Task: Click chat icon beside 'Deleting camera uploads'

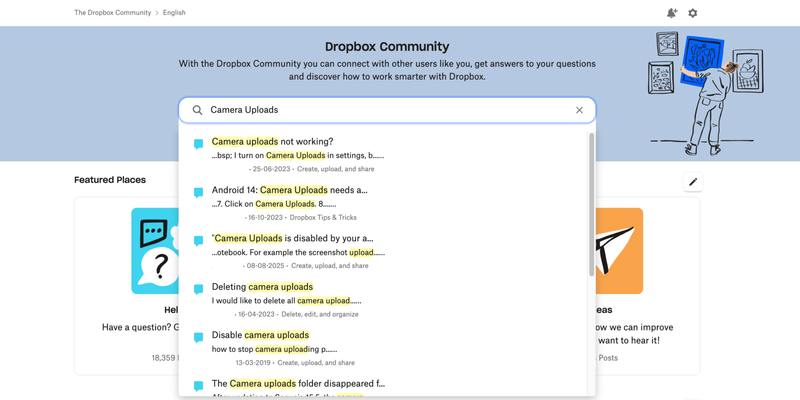Action: tap(198, 289)
